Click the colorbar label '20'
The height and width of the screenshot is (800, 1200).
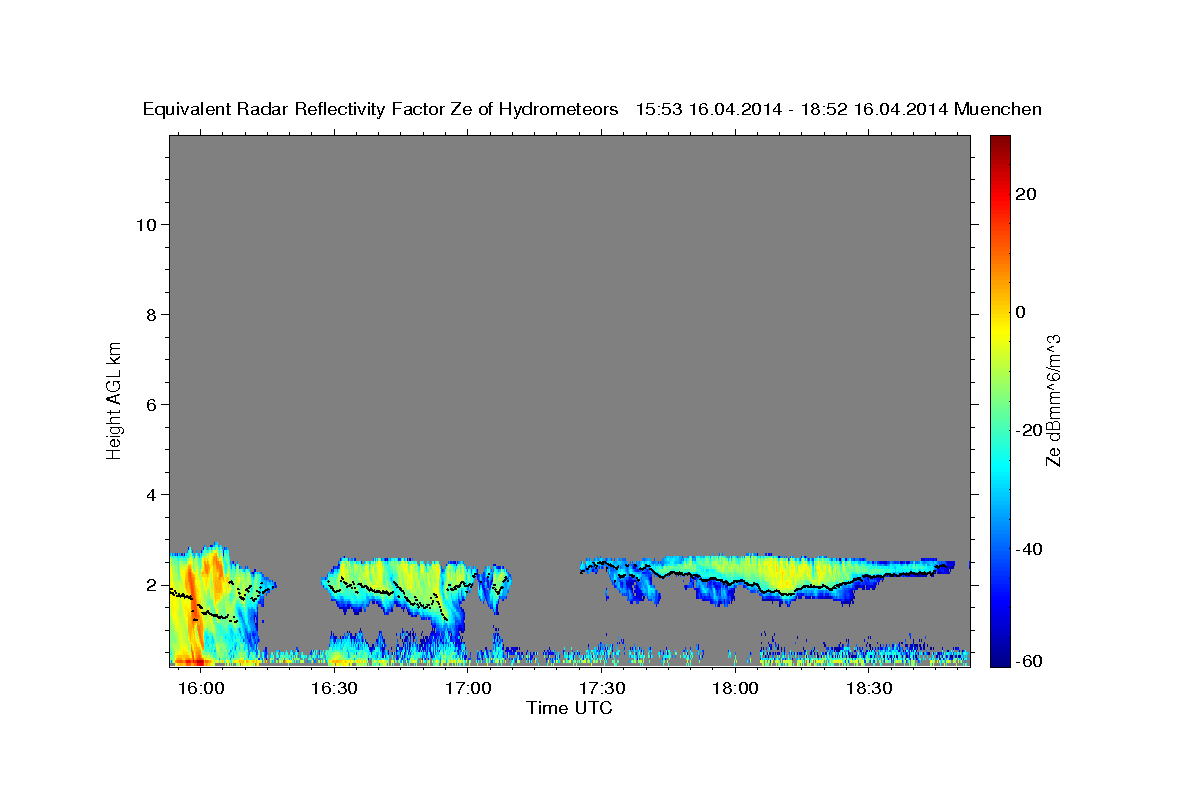pos(1025,194)
